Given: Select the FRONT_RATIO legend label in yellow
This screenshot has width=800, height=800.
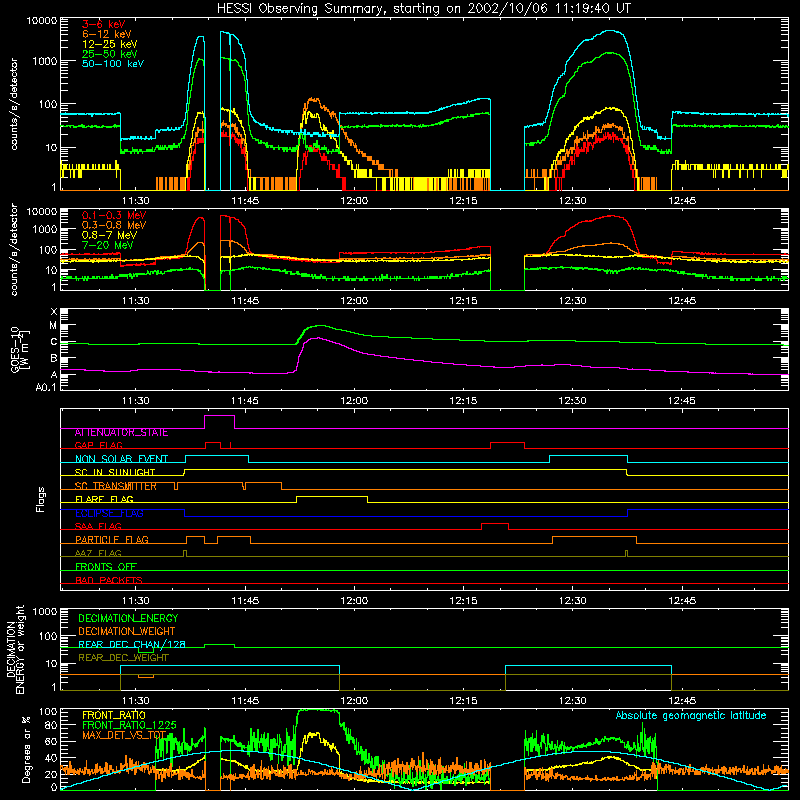Looking at the screenshot, I should (x=114, y=715).
